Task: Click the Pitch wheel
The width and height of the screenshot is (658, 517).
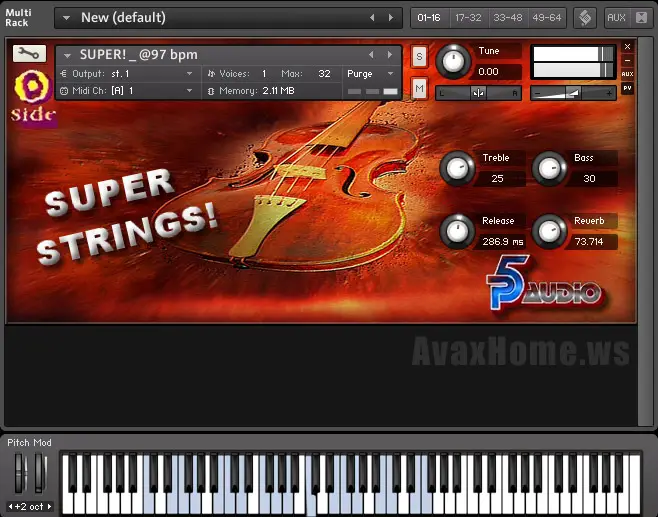Action: tap(19, 473)
